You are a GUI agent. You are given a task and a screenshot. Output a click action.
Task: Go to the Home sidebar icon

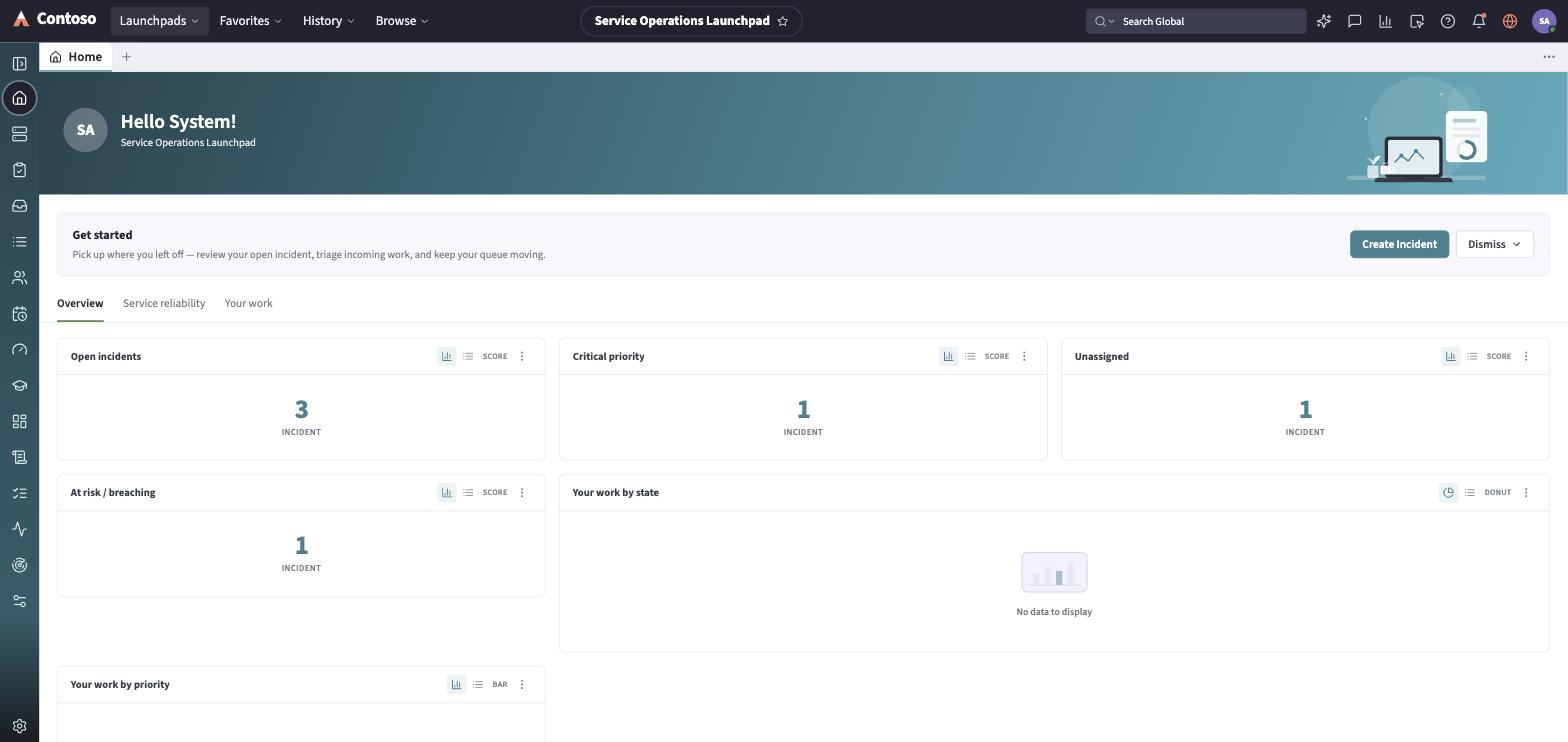[19, 98]
